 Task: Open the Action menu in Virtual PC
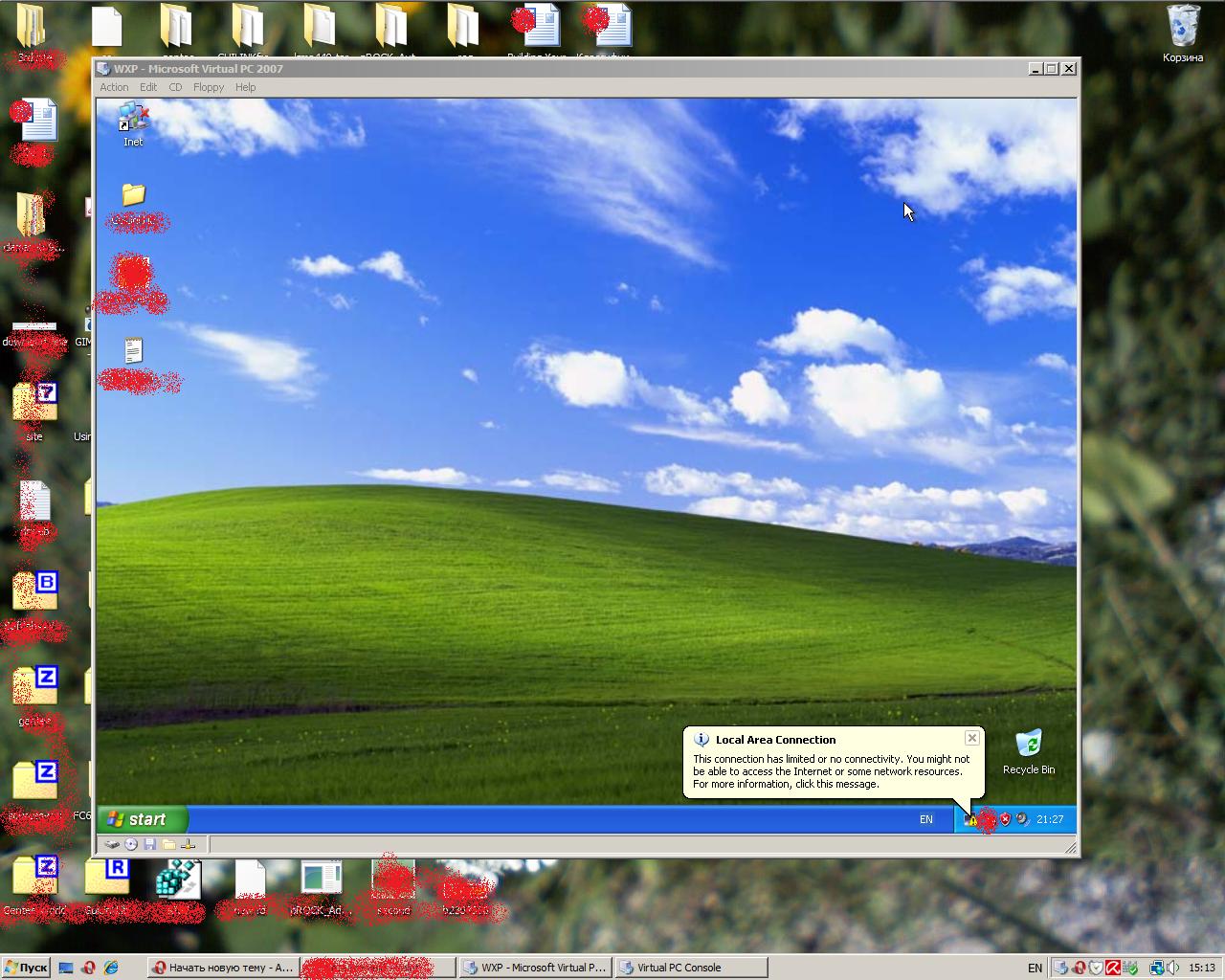coord(114,87)
